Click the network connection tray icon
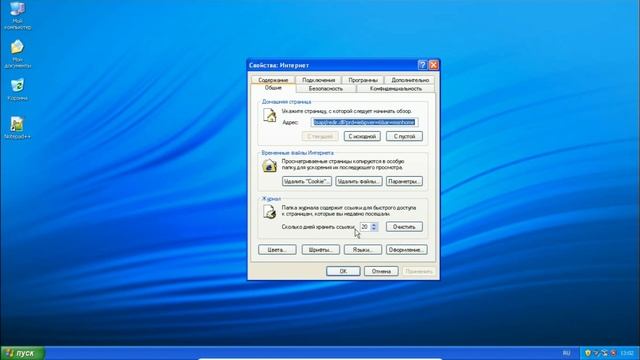 coord(604,353)
